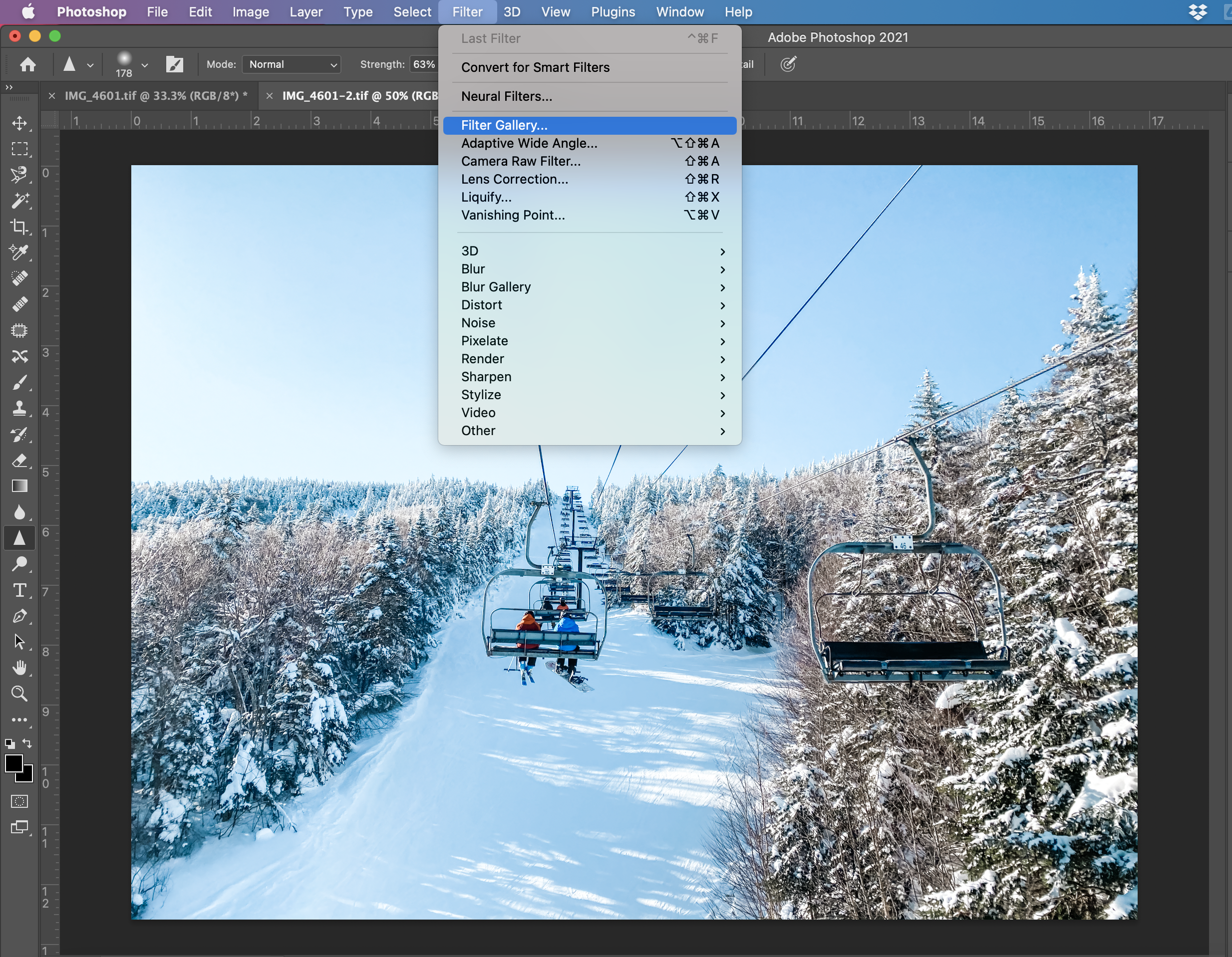Viewport: 1232px width, 957px height.
Task: Click the Dropbox menu bar icon
Action: pyautogui.click(x=1198, y=12)
